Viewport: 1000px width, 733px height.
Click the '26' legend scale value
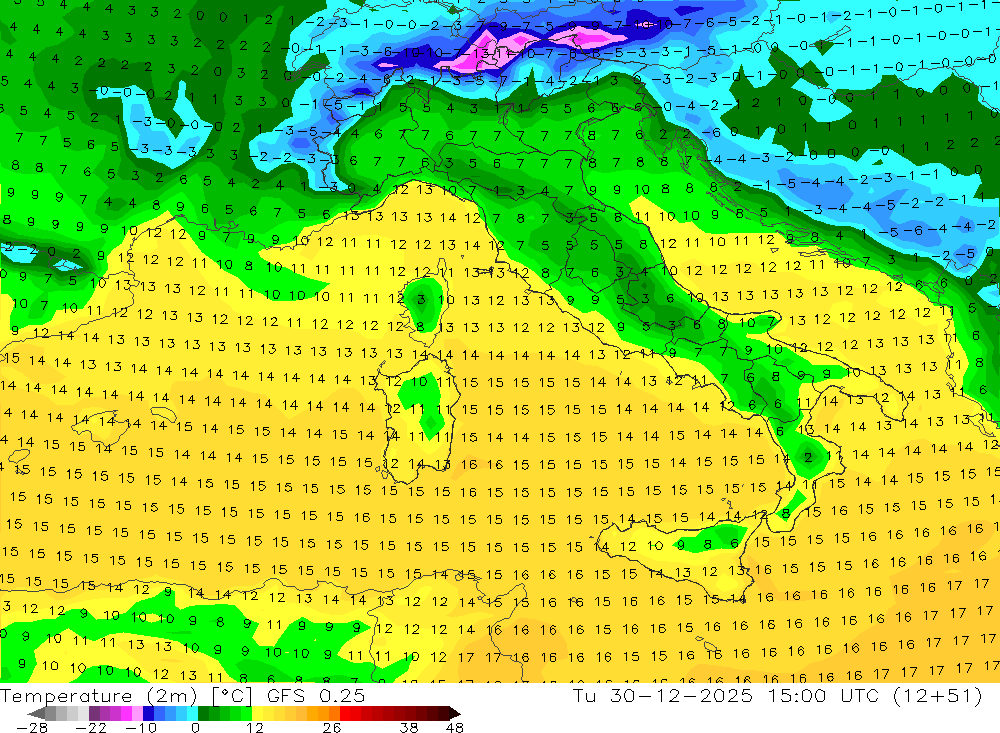tap(332, 727)
